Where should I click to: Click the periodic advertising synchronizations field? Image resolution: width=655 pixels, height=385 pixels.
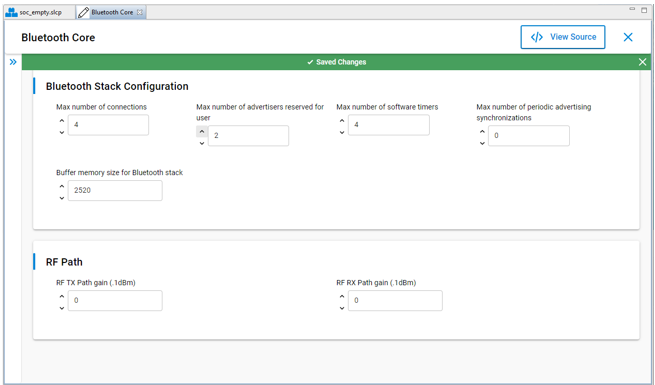click(529, 136)
